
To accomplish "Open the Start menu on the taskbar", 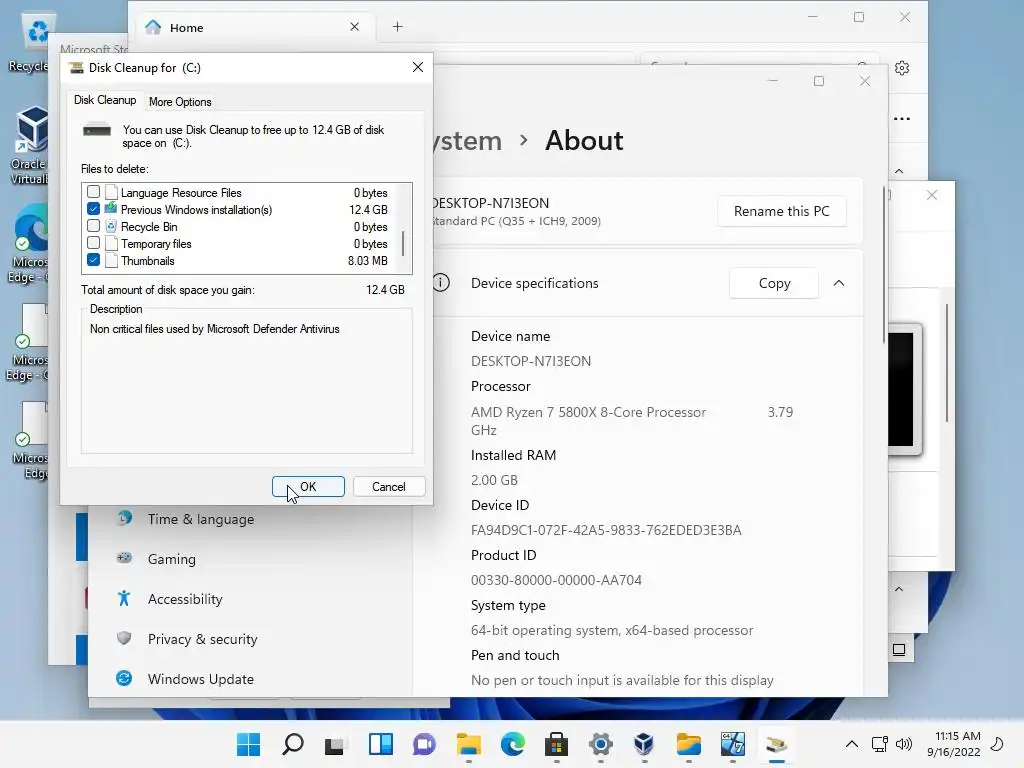I will click(248, 744).
